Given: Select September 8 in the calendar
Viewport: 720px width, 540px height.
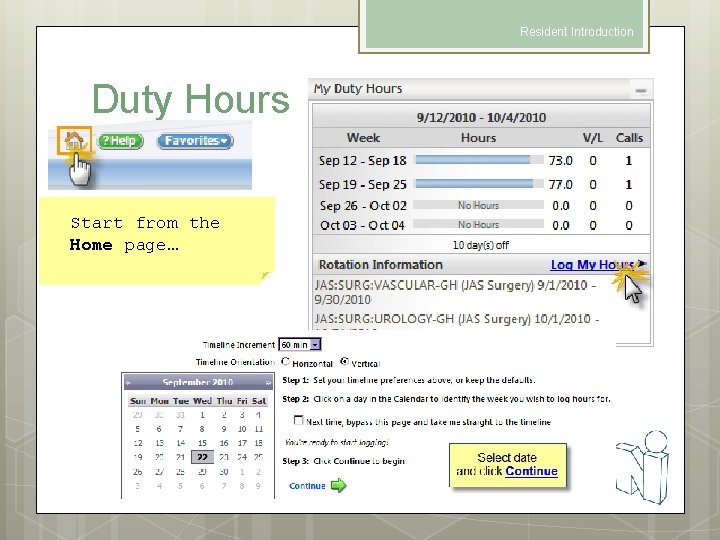Looking at the screenshot, I should click(202, 429).
